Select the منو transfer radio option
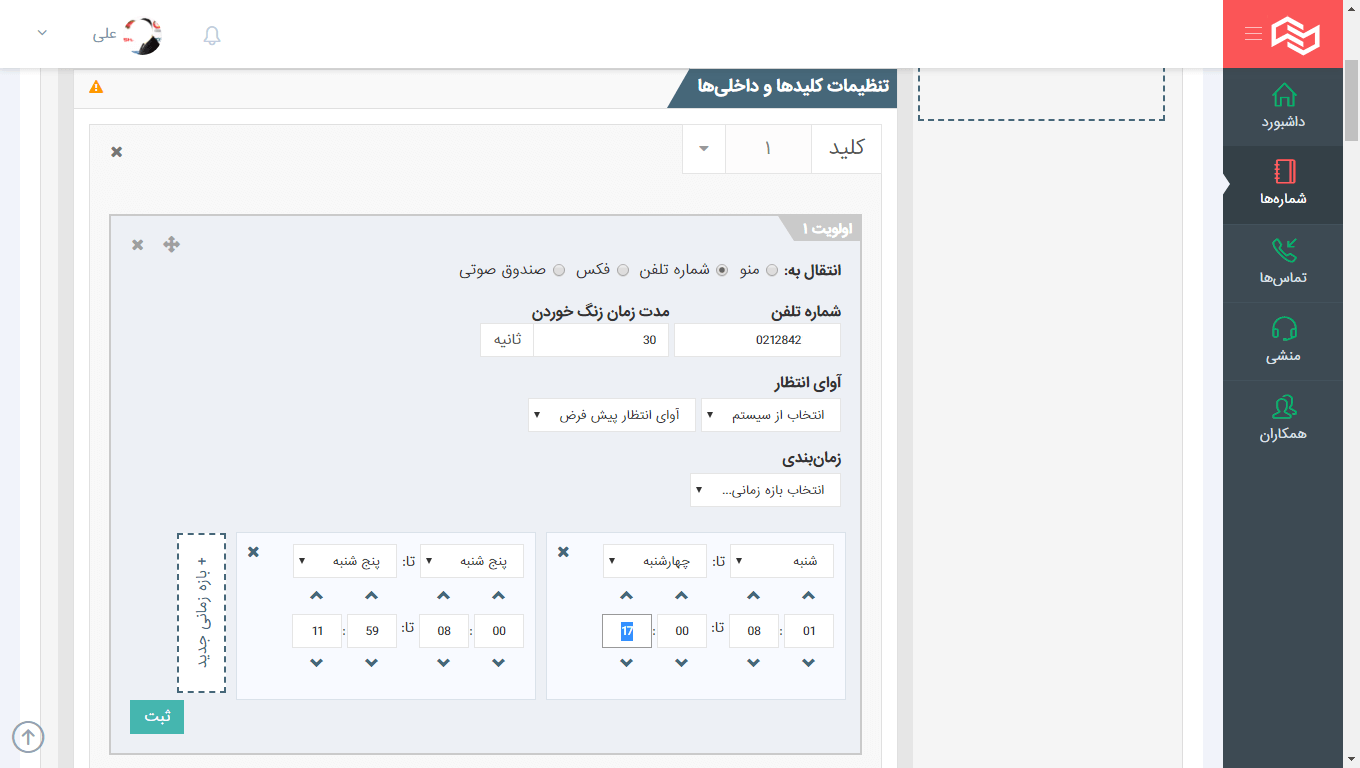Viewport: 1360px width, 768px height. tap(771, 270)
